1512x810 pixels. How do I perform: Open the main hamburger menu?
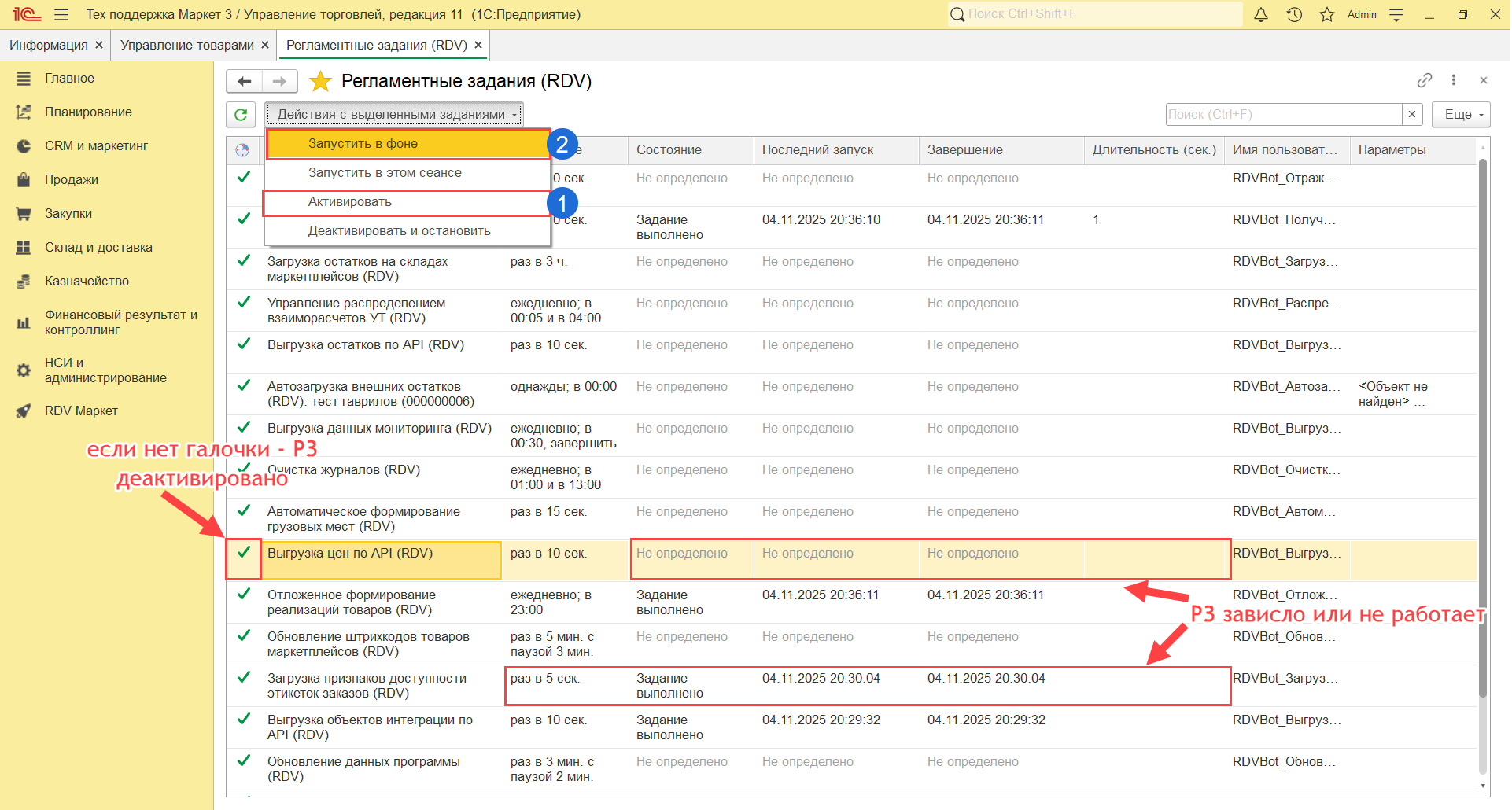(61, 14)
